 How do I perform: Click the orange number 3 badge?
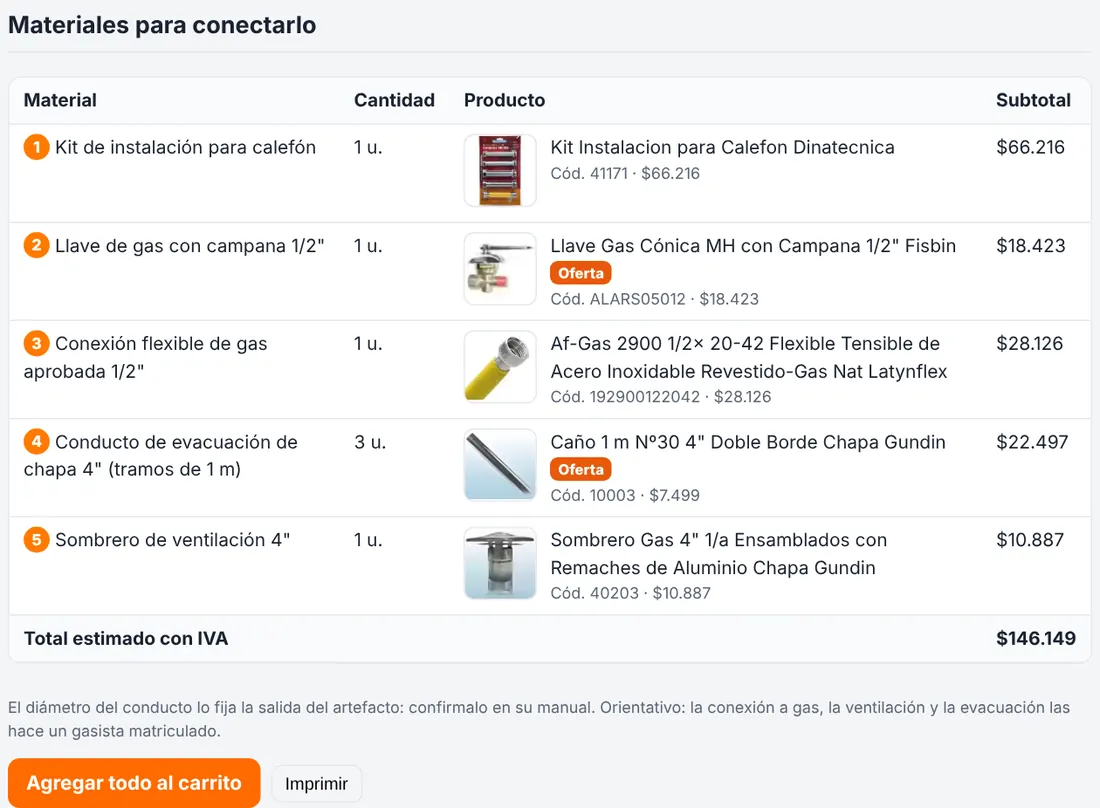tap(36, 343)
